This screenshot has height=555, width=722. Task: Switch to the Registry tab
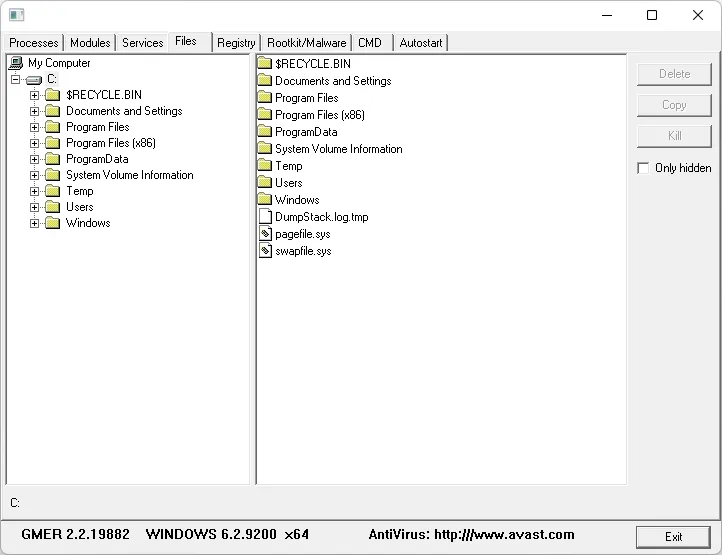pos(236,43)
